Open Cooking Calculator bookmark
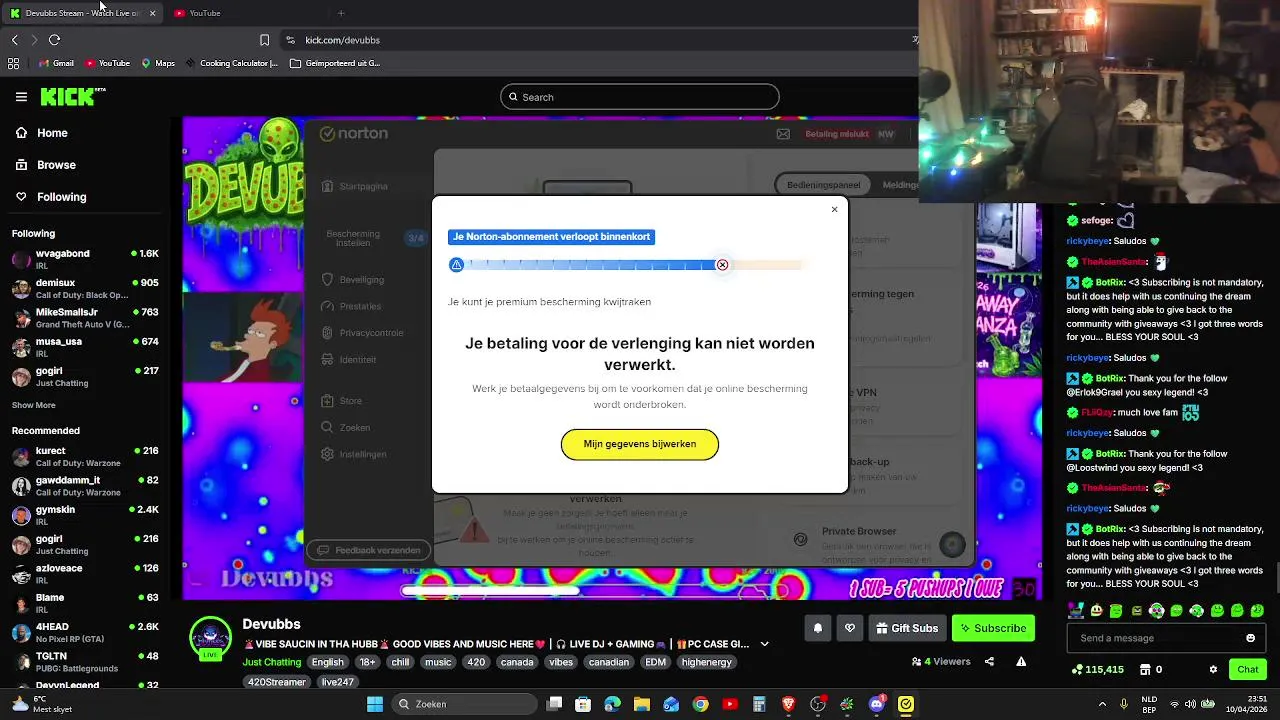This screenshot has height=720, width=1280. (x=231, y=63)
